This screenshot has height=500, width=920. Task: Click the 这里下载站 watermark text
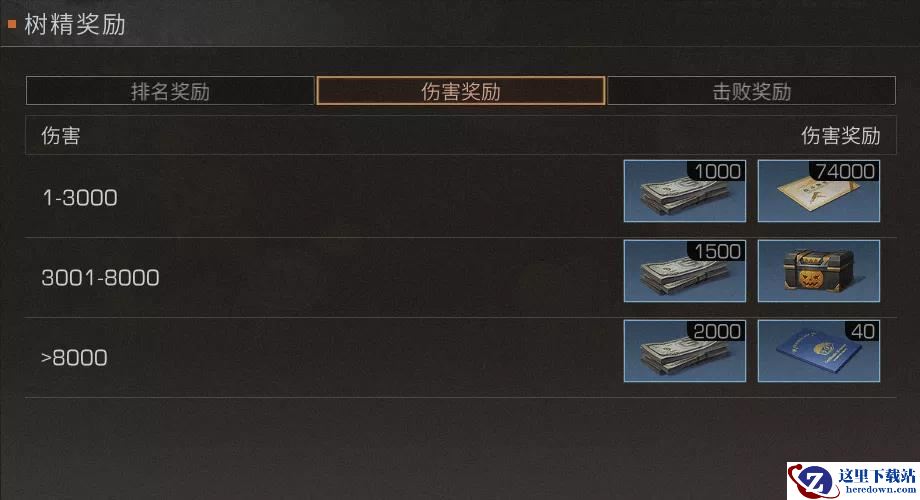pos(877,475)
